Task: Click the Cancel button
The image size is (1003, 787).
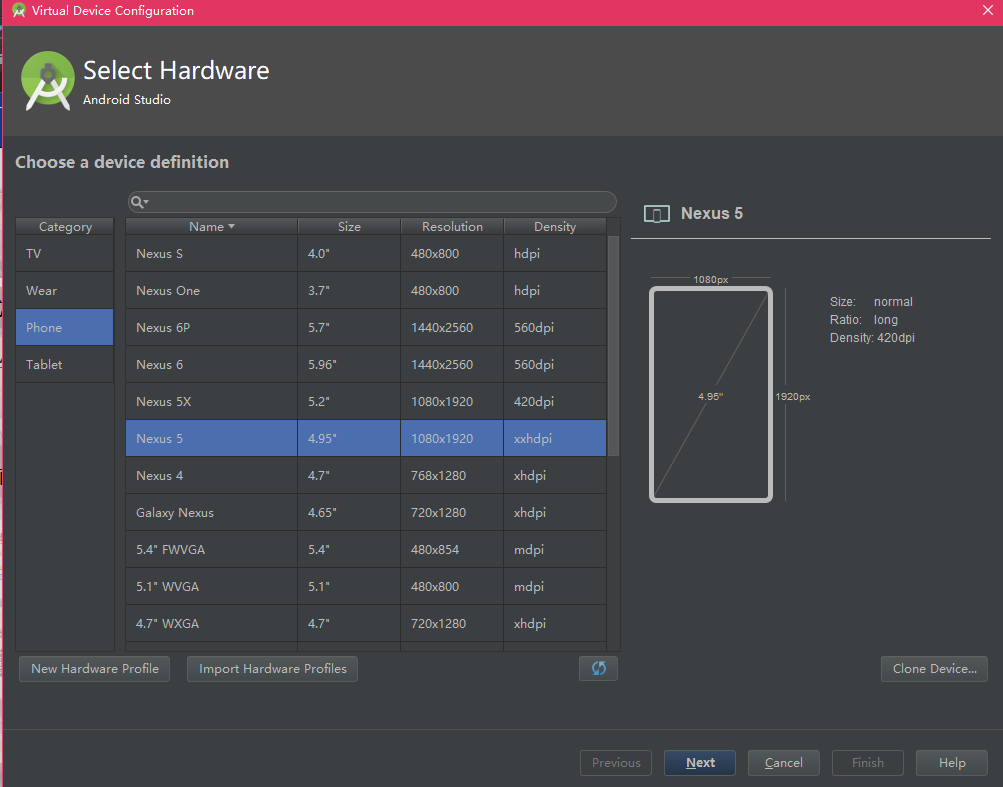Action: pyautogui.click(x=784, y=763)
